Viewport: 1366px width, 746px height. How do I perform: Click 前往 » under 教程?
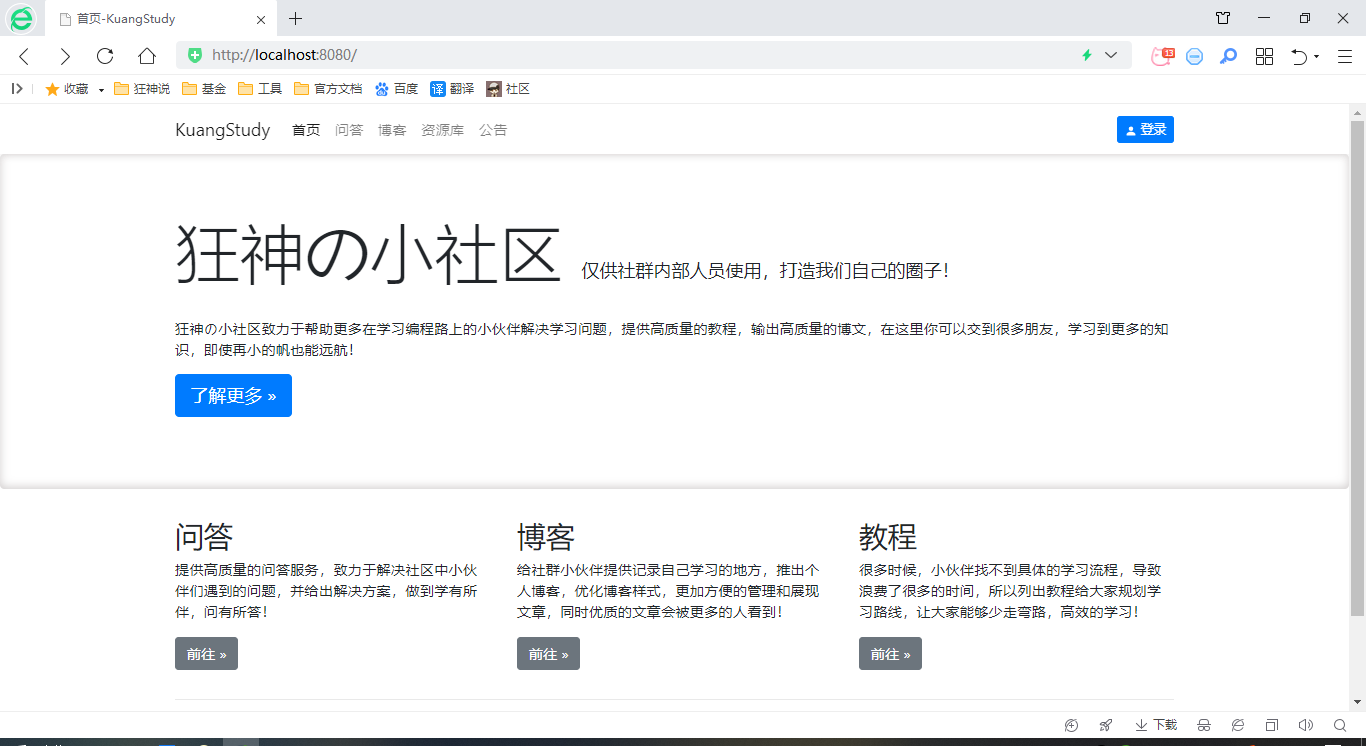[x=890, y=654]
